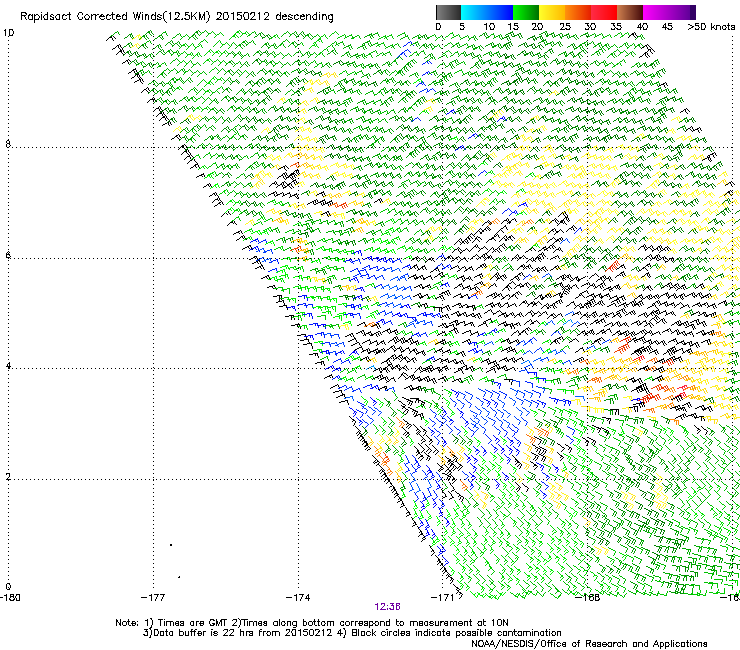Click the '-168' longitude axis label

click(x=588, y=598)
